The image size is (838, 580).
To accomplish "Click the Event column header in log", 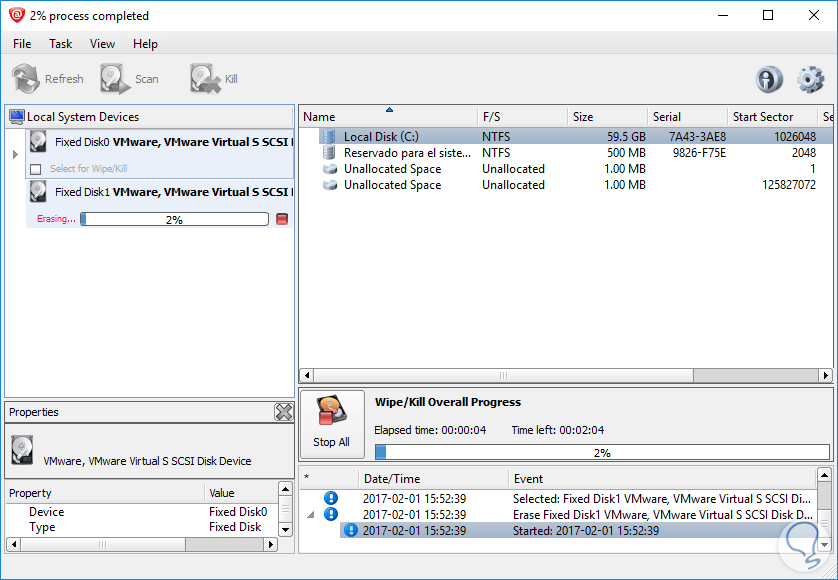I will tap(663, 478).
